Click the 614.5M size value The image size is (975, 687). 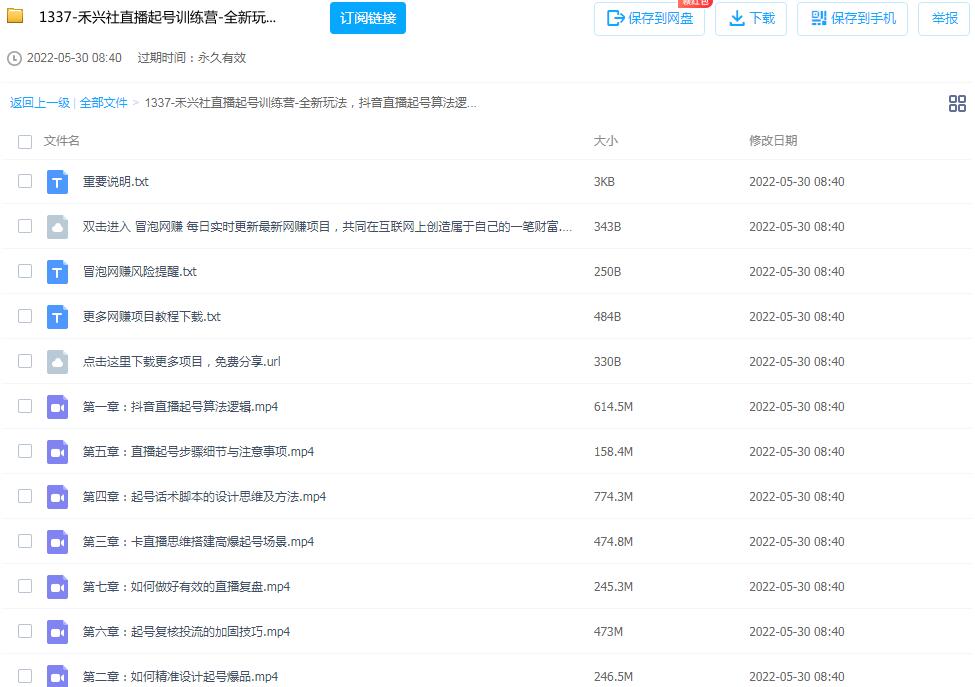click(x=613, y=407)
